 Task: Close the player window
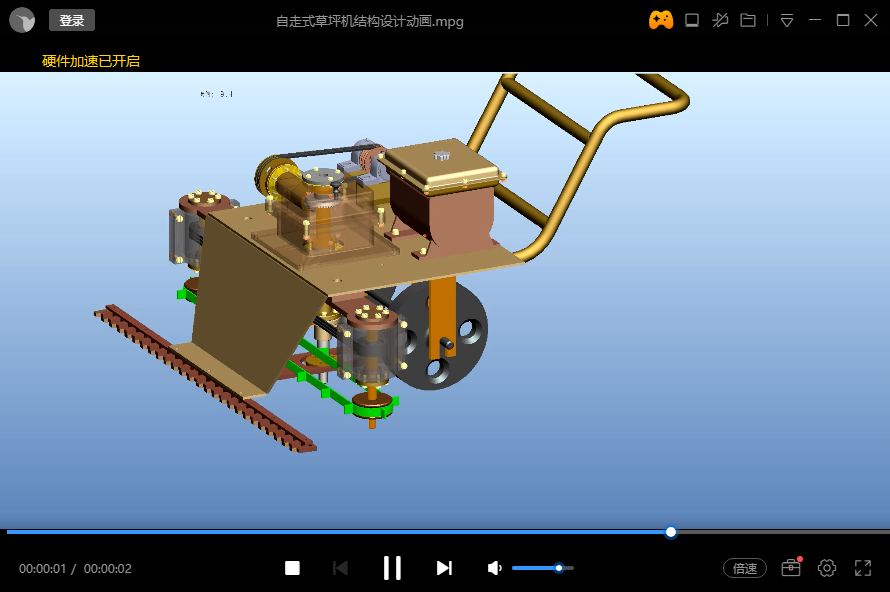[x=871, y=20]
